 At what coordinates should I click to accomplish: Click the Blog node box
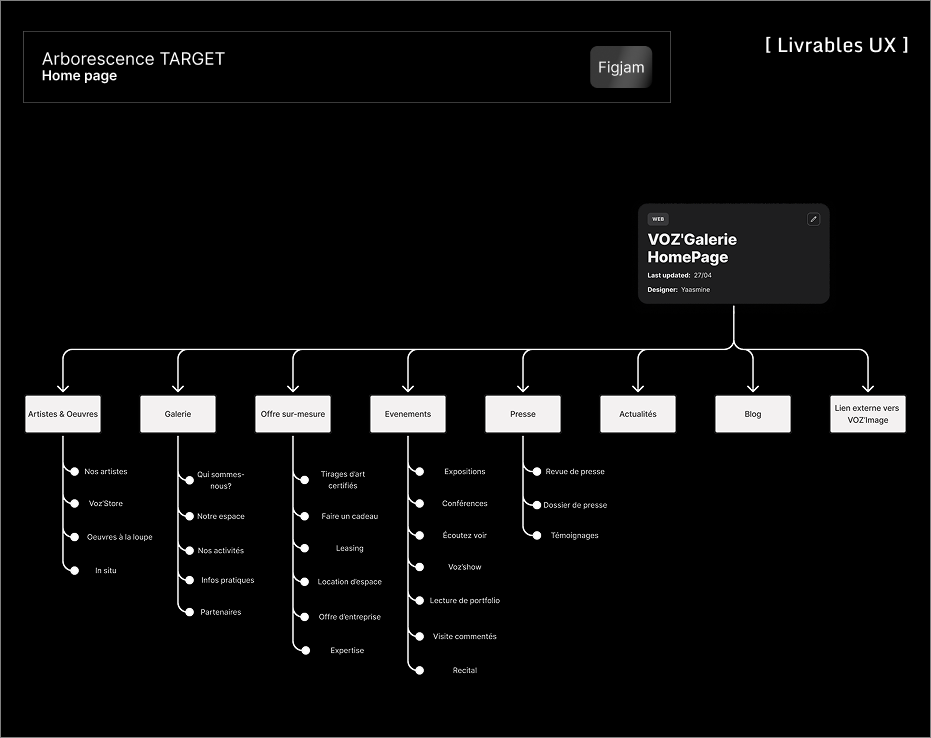(x=753, y=414)
